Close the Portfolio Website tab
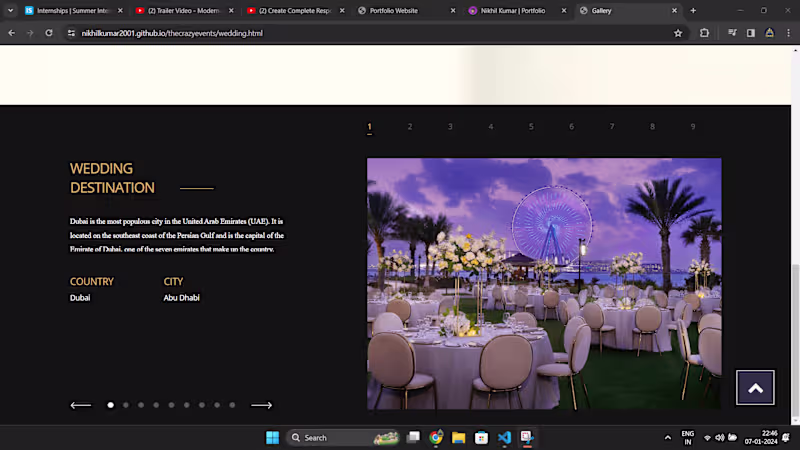 (x=453, y=10)
